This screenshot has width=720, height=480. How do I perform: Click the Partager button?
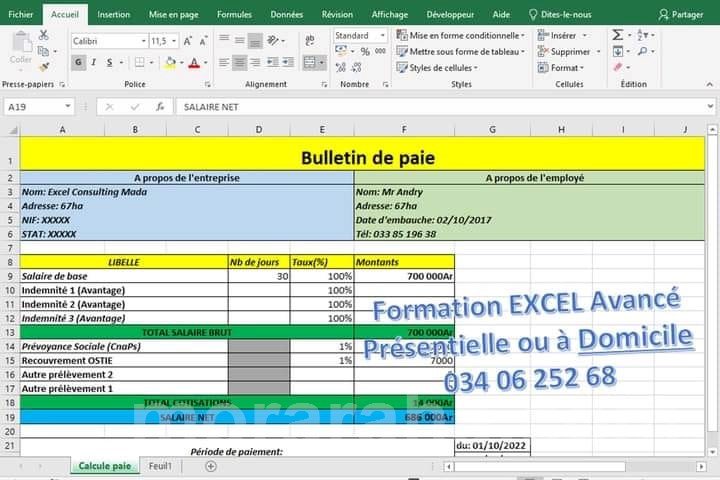[x=680, y=14]
